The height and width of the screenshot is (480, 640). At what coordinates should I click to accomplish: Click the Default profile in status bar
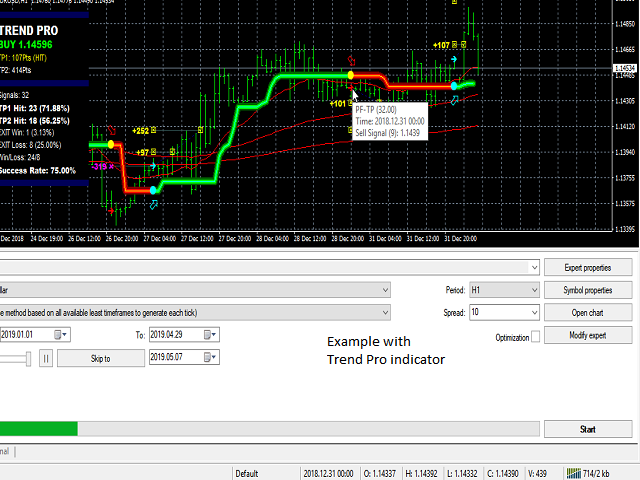click(x=247, y=473)
